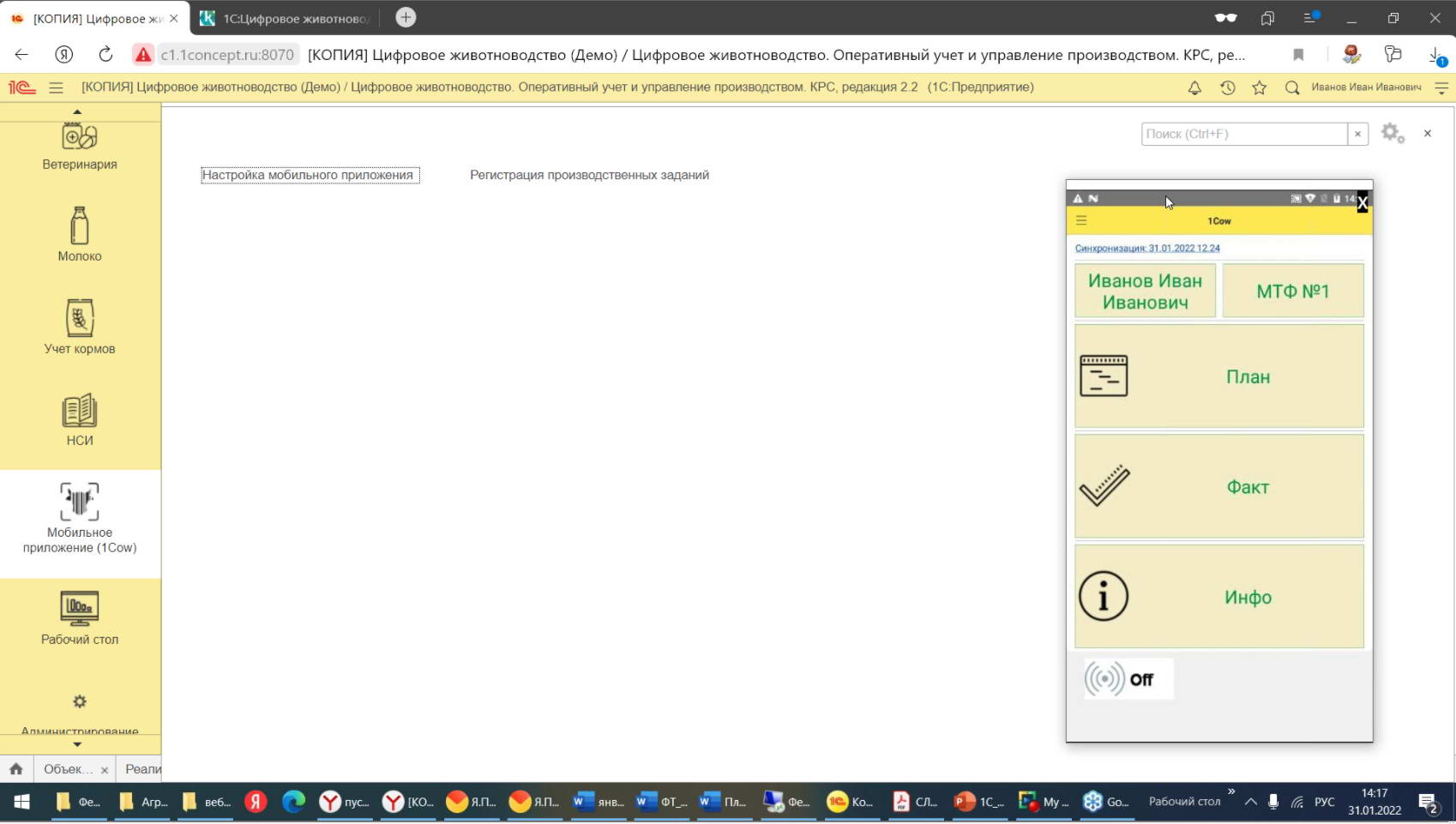Open the Учет кормов section
Screen dimensions: 1456x824
point(80,326)
